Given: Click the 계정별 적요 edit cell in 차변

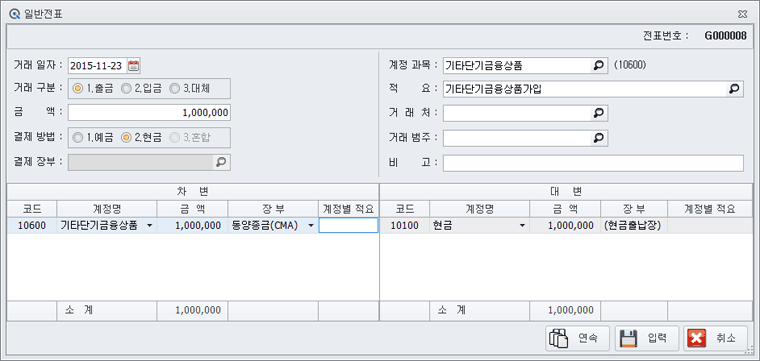Looking at the screenshot, I should pos(348,225).
